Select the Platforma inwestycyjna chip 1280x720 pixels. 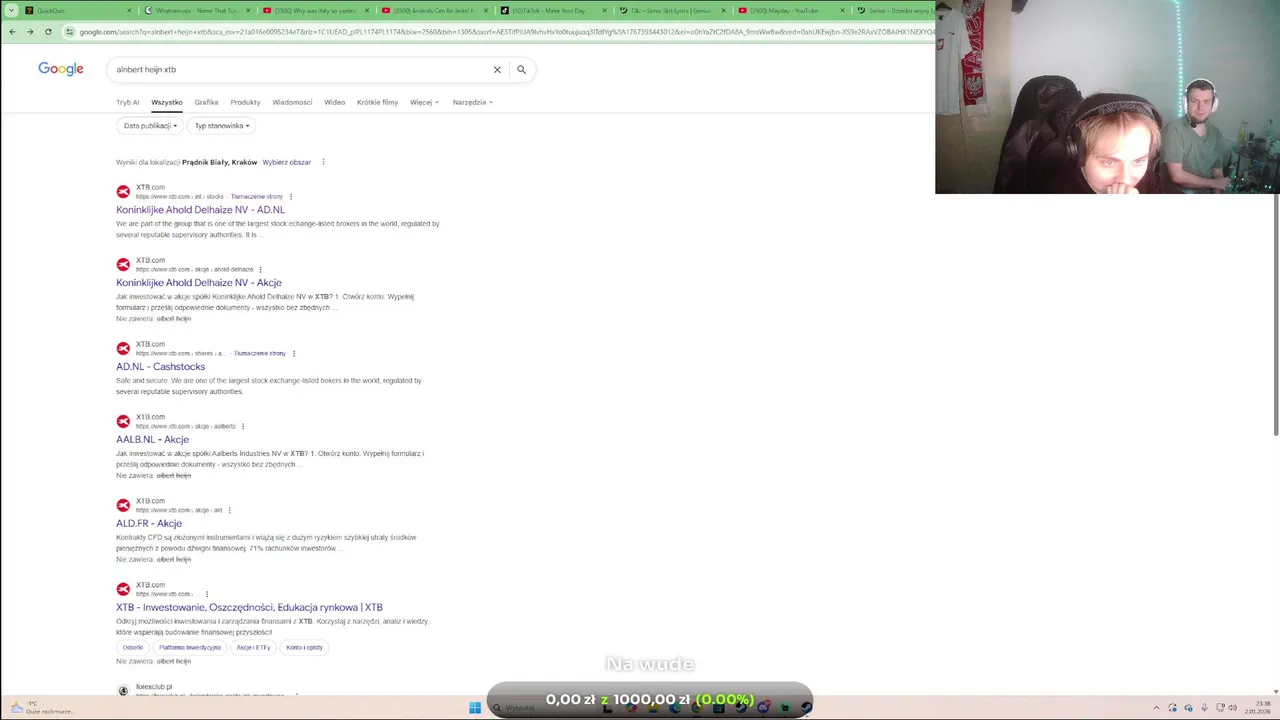coord(190,648)
